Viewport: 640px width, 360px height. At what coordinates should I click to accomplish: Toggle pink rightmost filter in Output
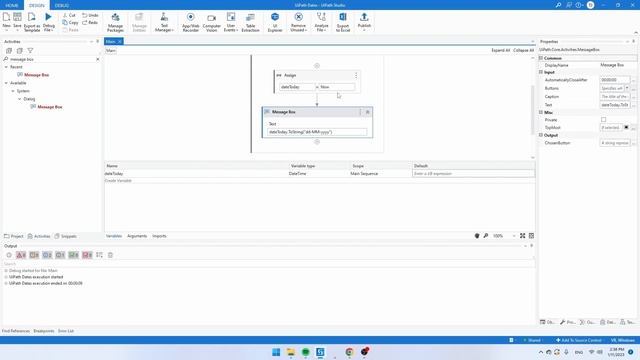87,255
